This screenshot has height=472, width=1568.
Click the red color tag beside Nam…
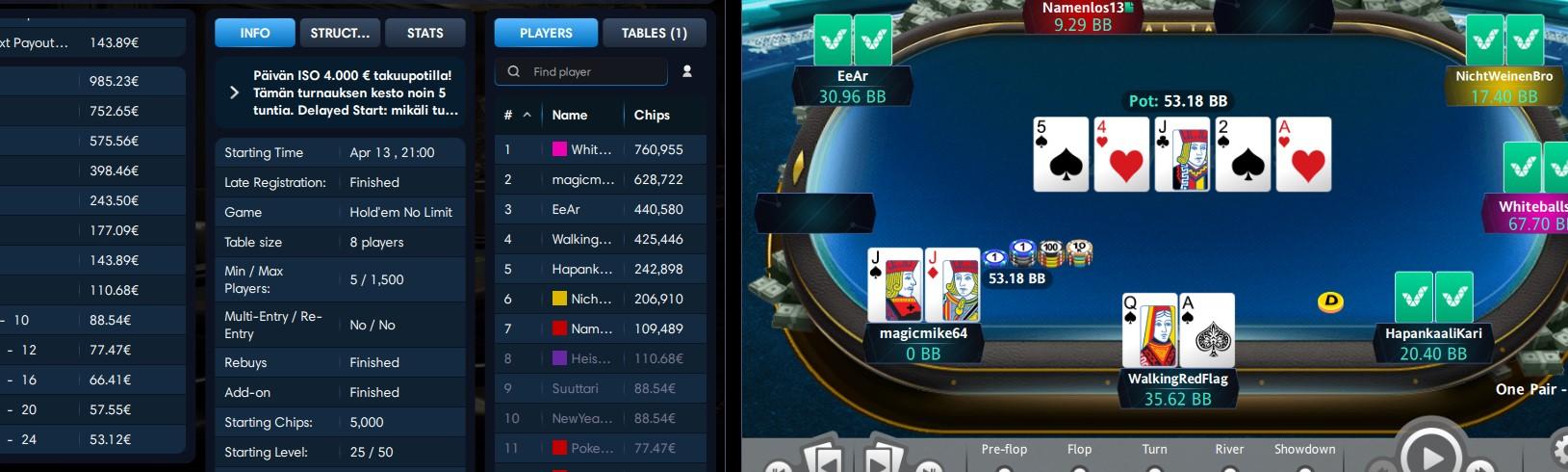[x=558, y=328]
